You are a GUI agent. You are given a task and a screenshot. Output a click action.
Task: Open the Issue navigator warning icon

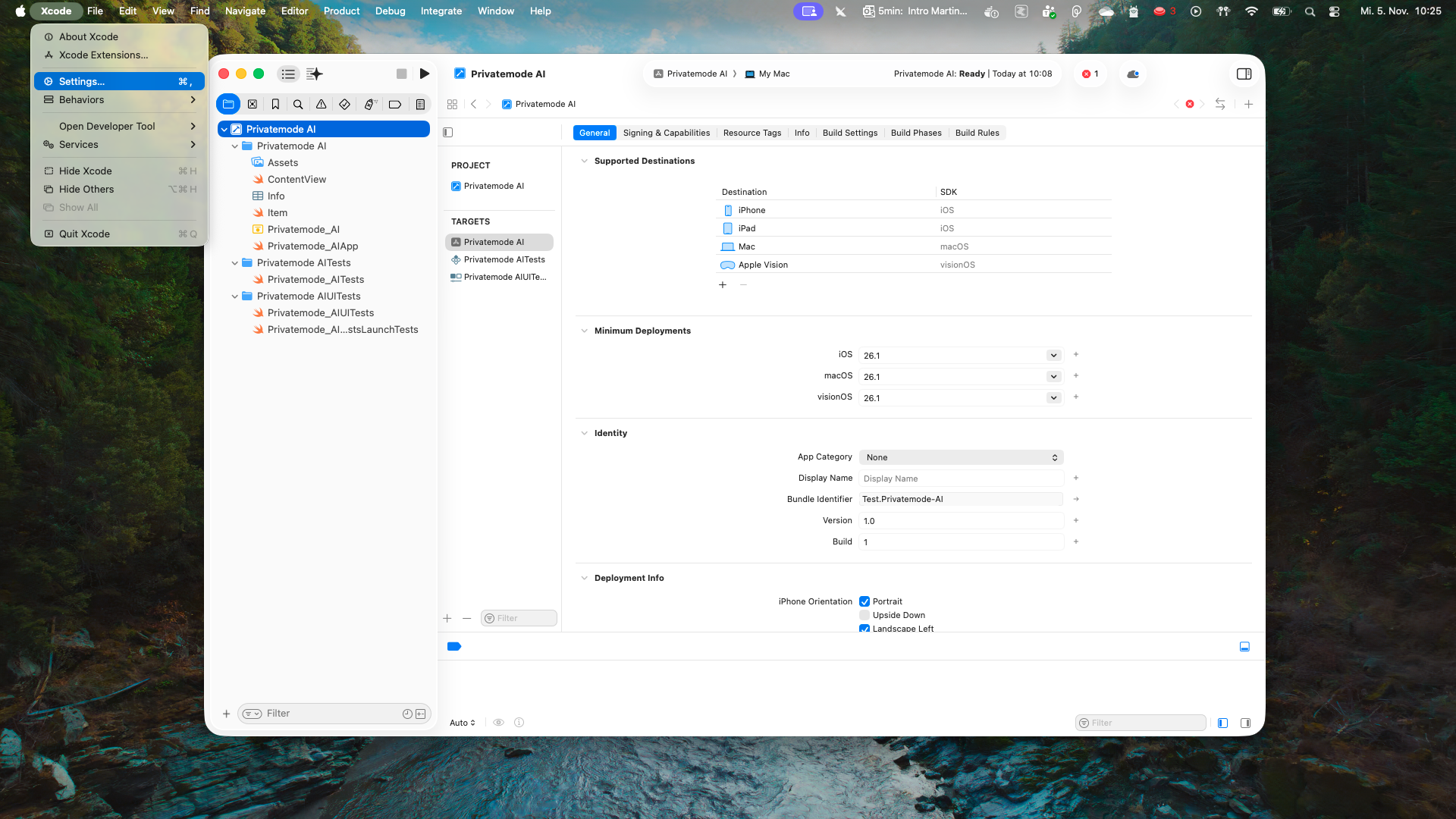322,104
